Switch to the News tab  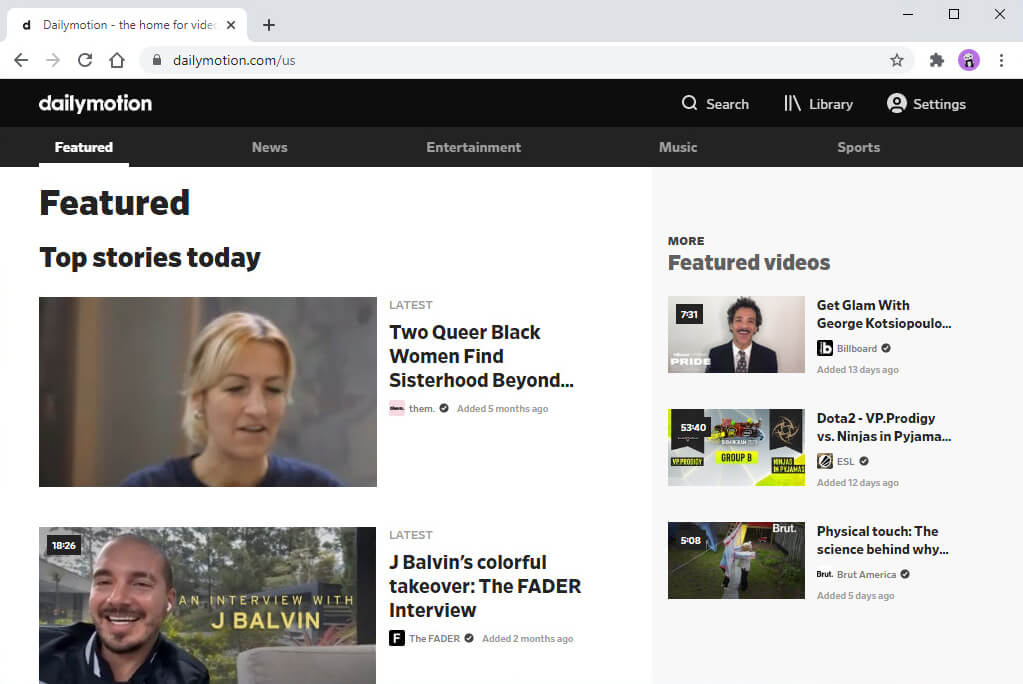click(x=269, y=148)
